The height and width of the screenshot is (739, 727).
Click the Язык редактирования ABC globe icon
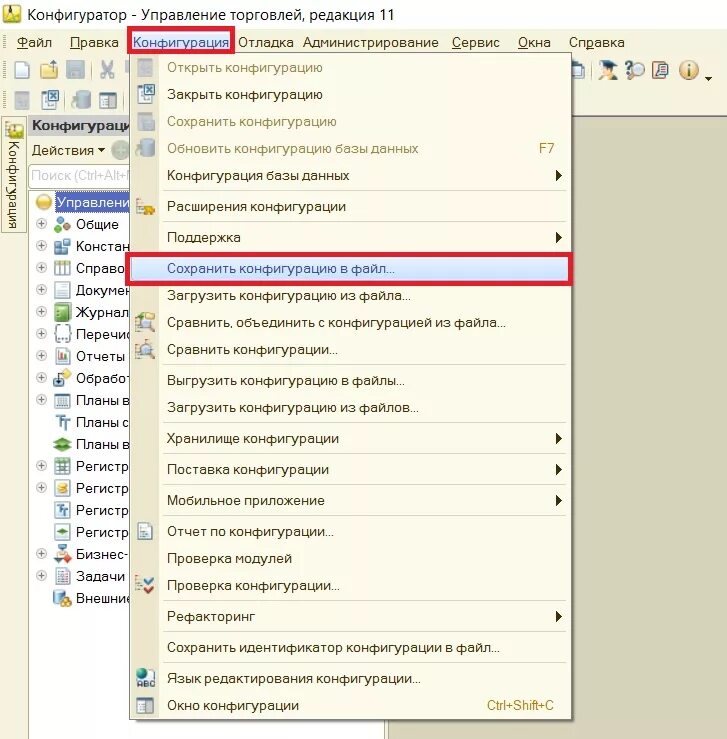coord(145,678)
